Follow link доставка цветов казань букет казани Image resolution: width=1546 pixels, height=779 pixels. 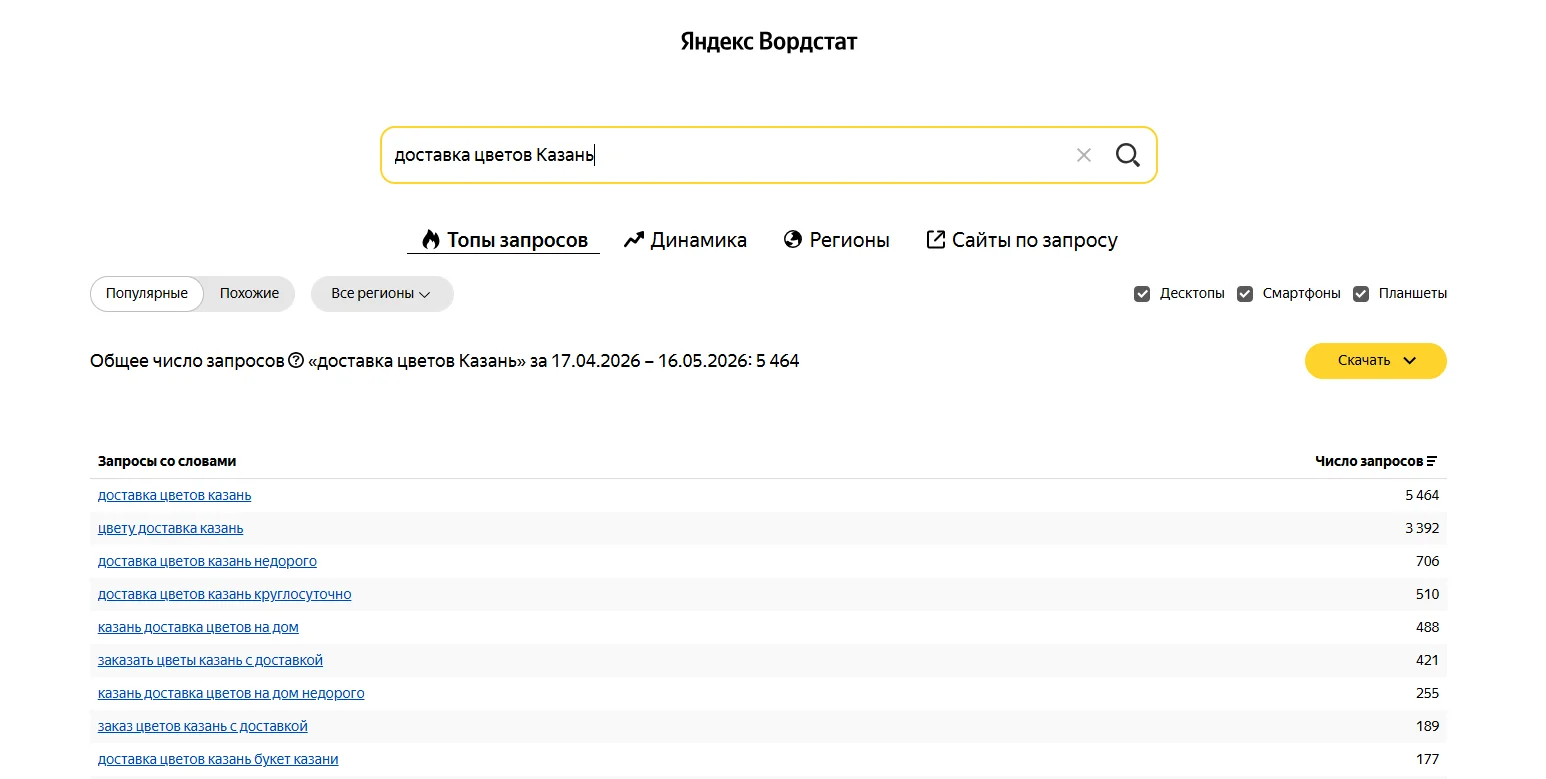tap(218, 759)
